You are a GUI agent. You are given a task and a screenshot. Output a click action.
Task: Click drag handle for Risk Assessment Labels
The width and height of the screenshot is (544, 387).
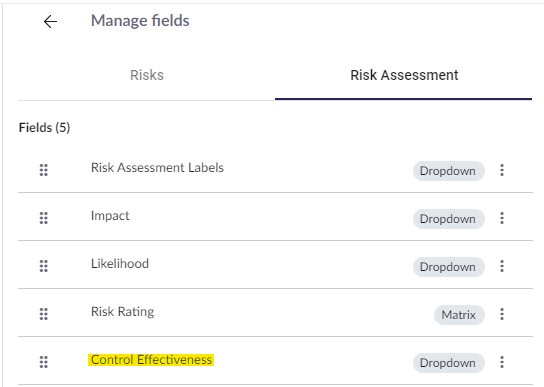tap(44, 170)
